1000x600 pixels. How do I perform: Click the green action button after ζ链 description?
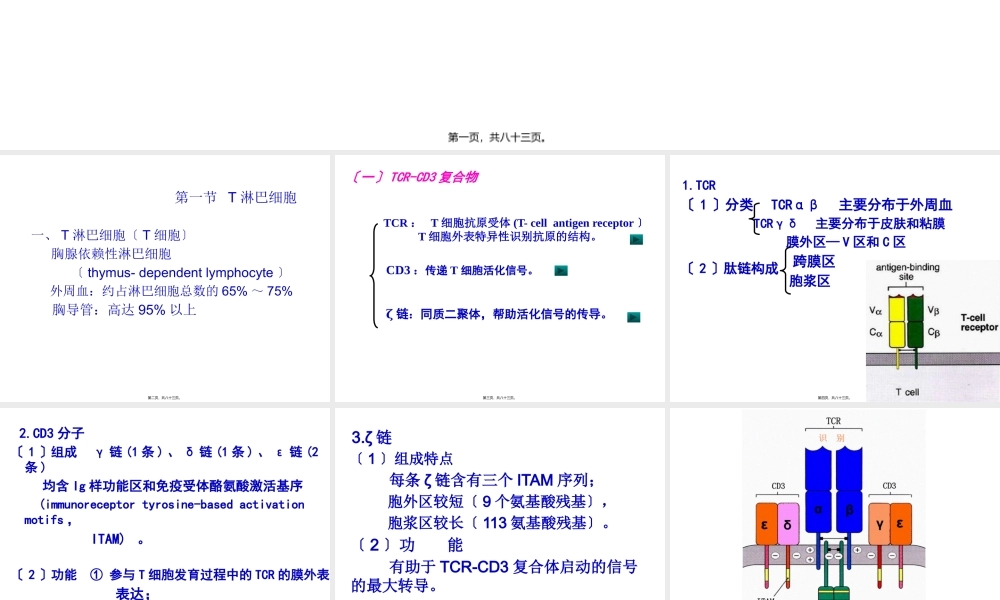click(x=632, y=316)
